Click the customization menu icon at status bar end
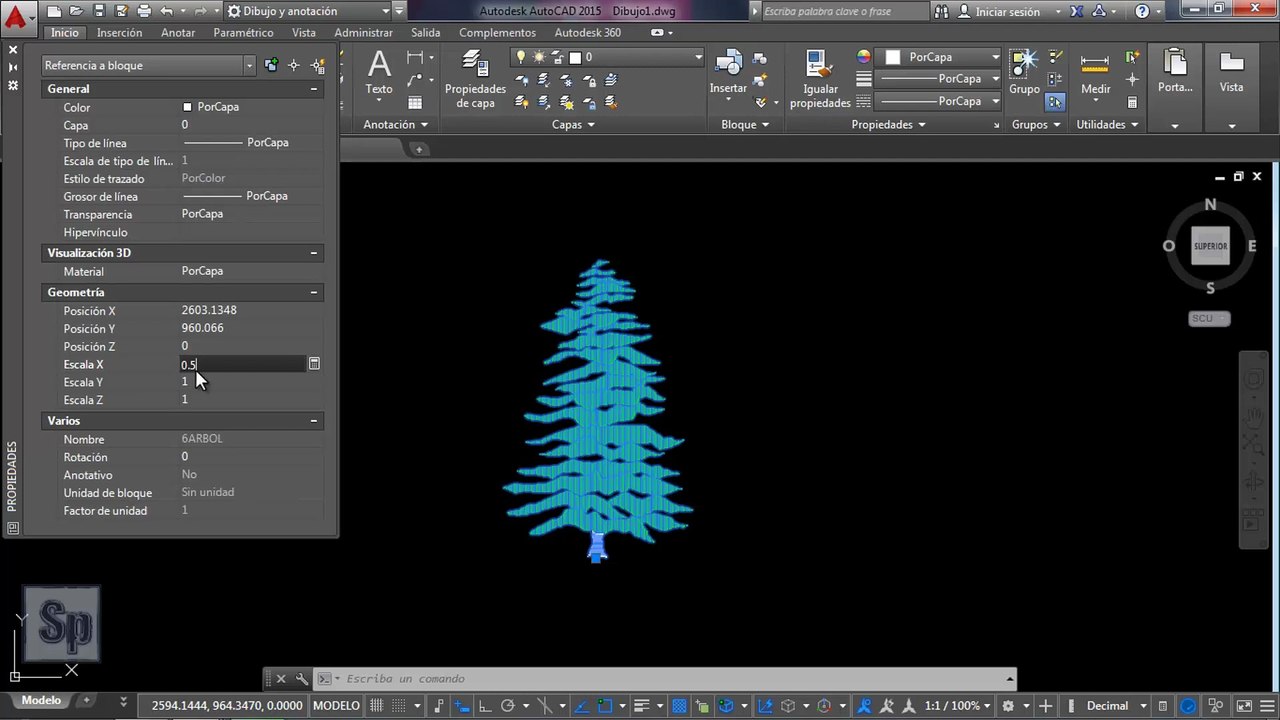The image size is (1280, 720). (x=1268, y=706)
